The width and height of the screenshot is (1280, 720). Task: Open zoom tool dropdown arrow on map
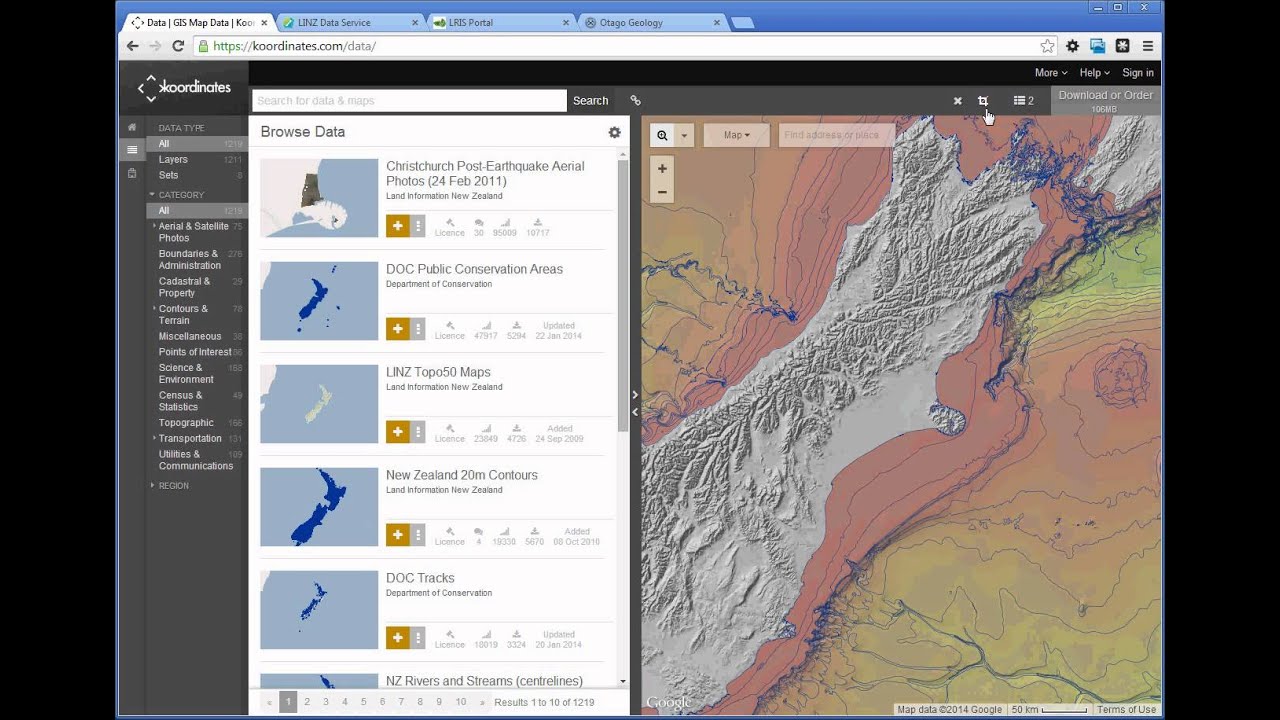(x=684, y=135)
